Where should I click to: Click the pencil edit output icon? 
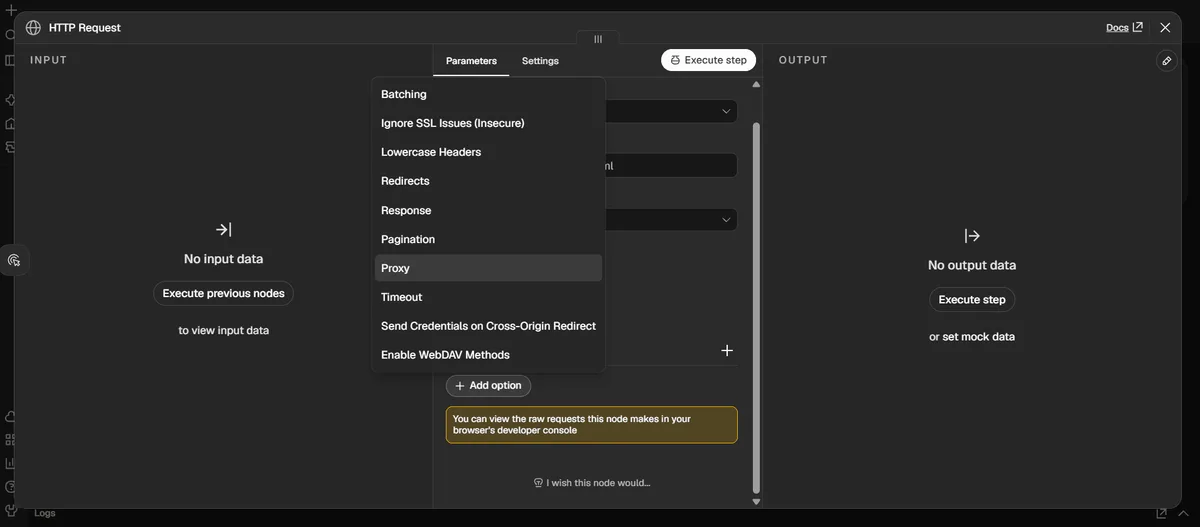point(1166,61)
